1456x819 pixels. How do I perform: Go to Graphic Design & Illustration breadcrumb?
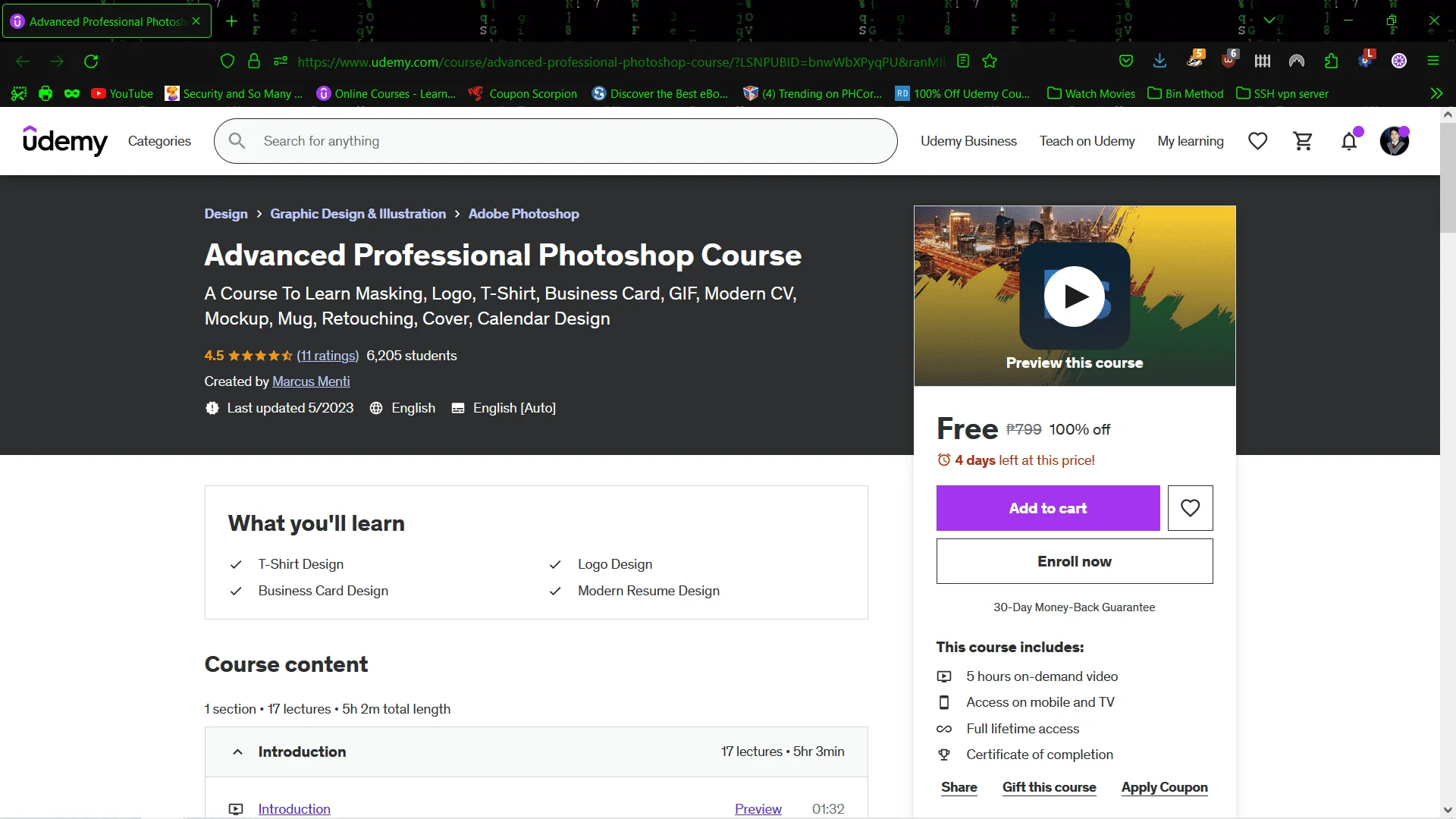pos(358,214)
